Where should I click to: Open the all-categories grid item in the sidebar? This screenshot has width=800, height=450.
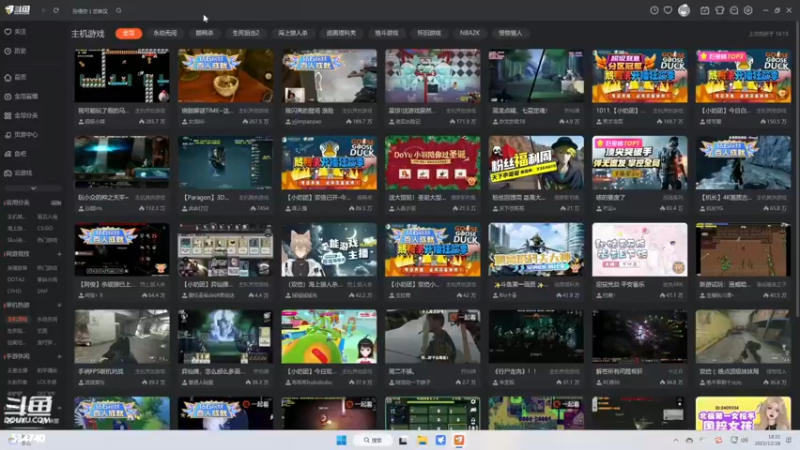(21, 115)
